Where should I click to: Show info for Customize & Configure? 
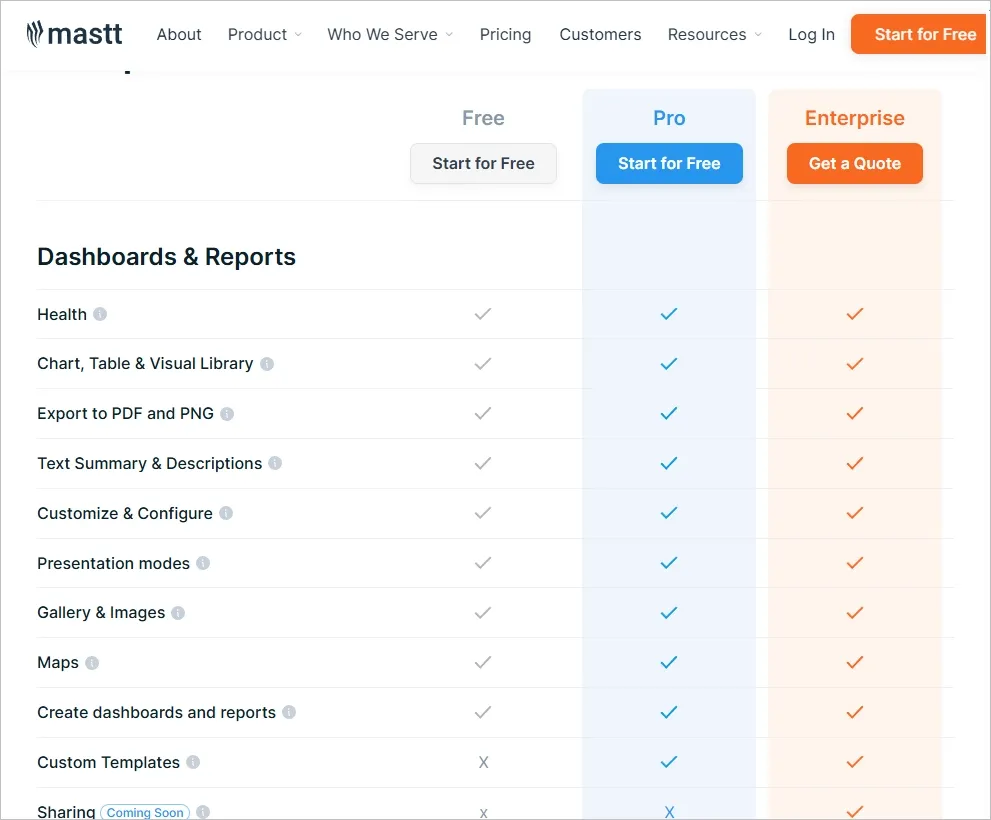click(226, 514)
